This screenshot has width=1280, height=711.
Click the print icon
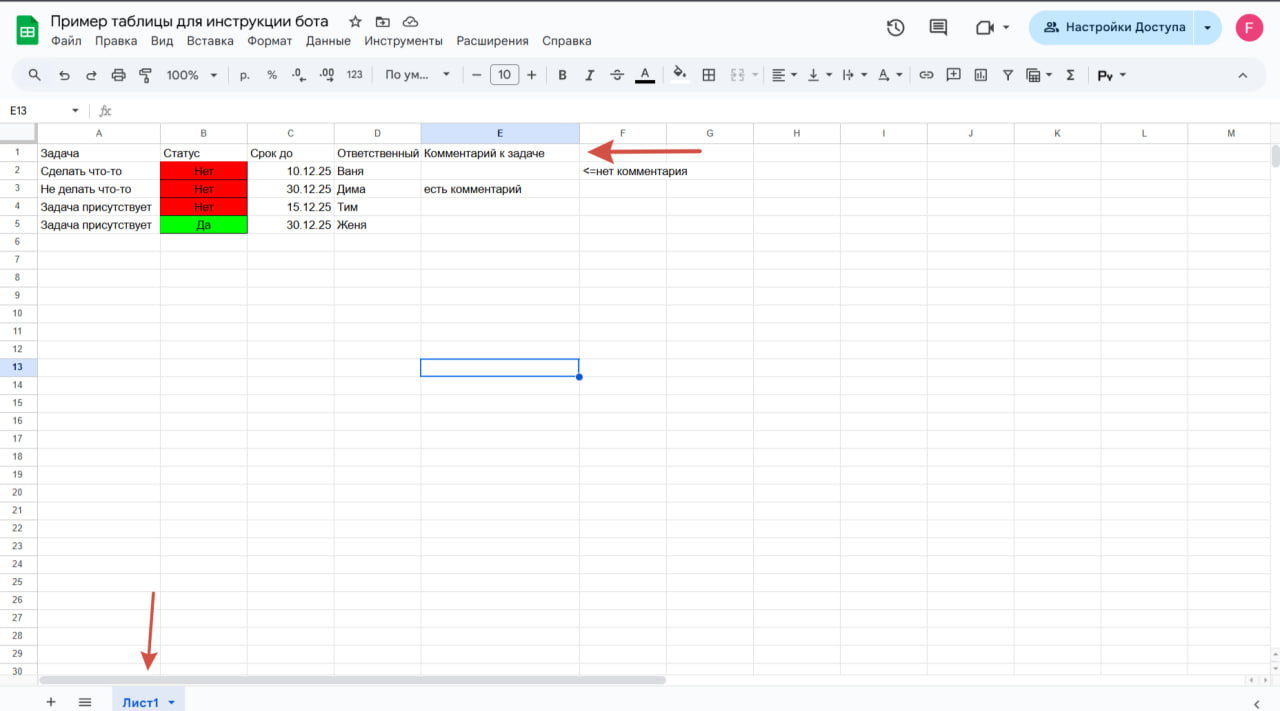[119, 75]
